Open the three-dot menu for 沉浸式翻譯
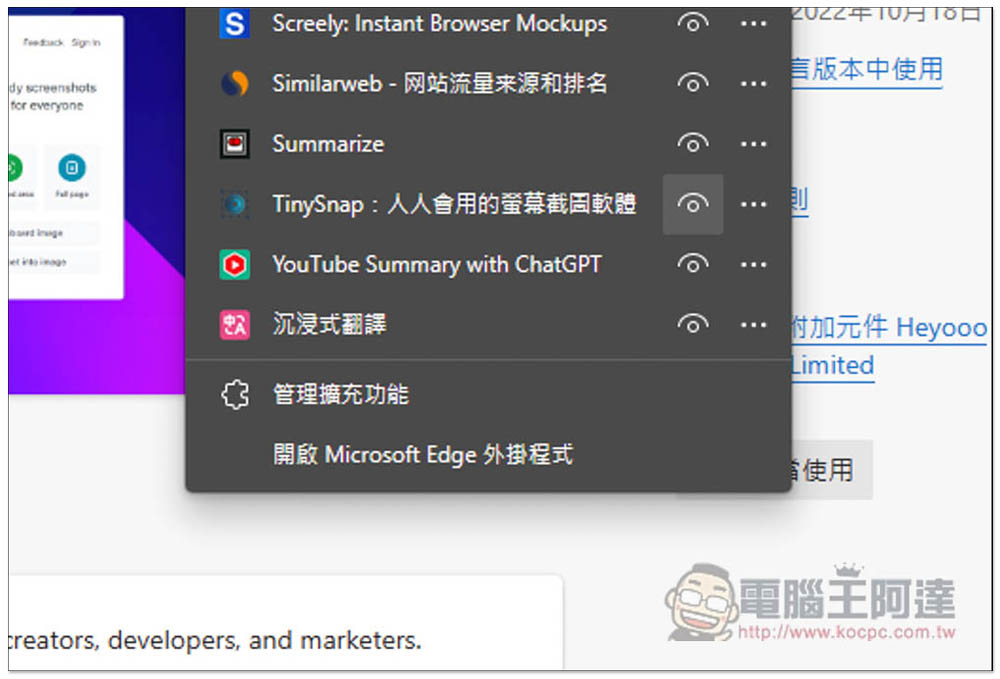 753,325
